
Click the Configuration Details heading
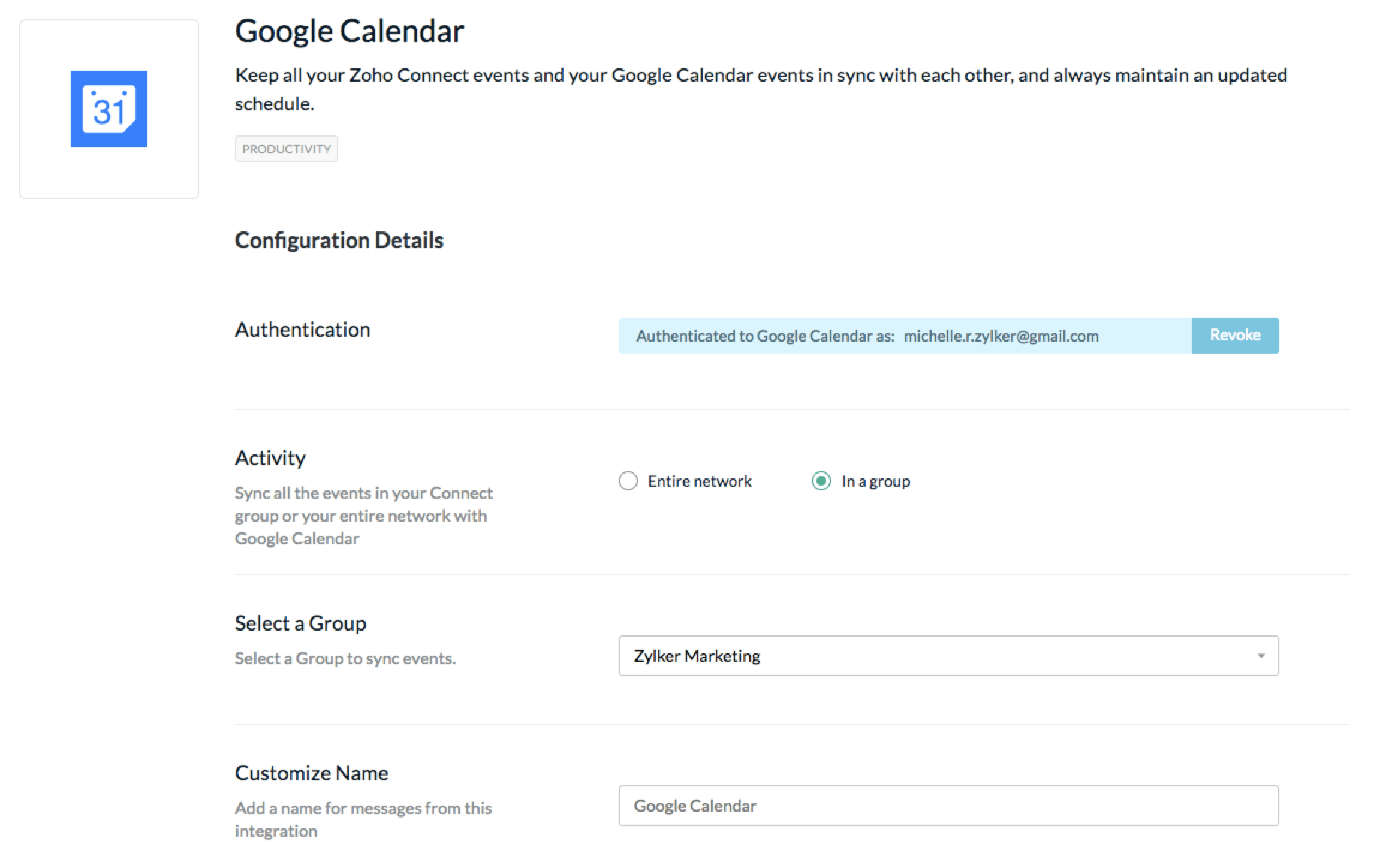tap(339, 240)
